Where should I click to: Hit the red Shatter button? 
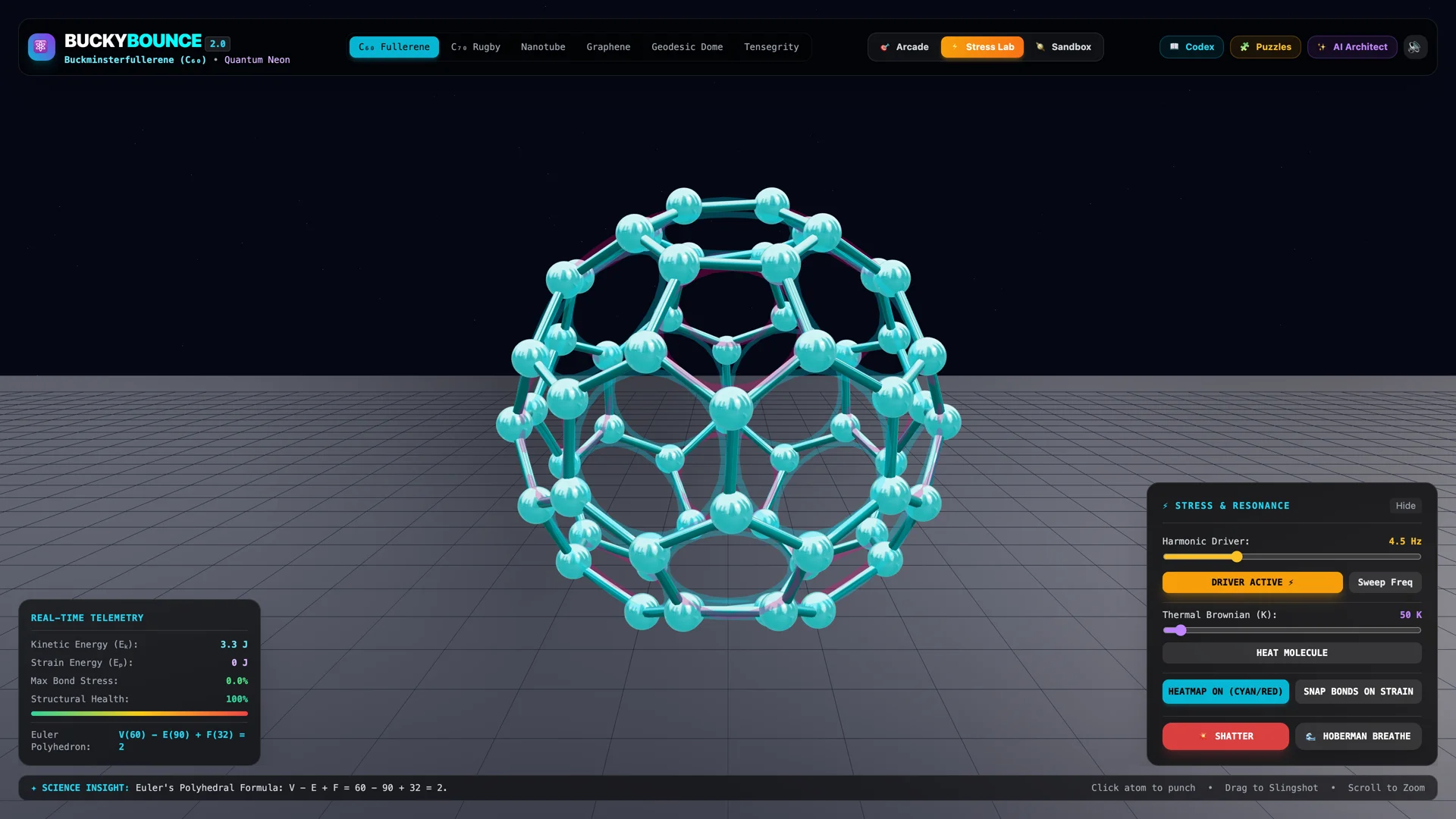click(1225, 736)
